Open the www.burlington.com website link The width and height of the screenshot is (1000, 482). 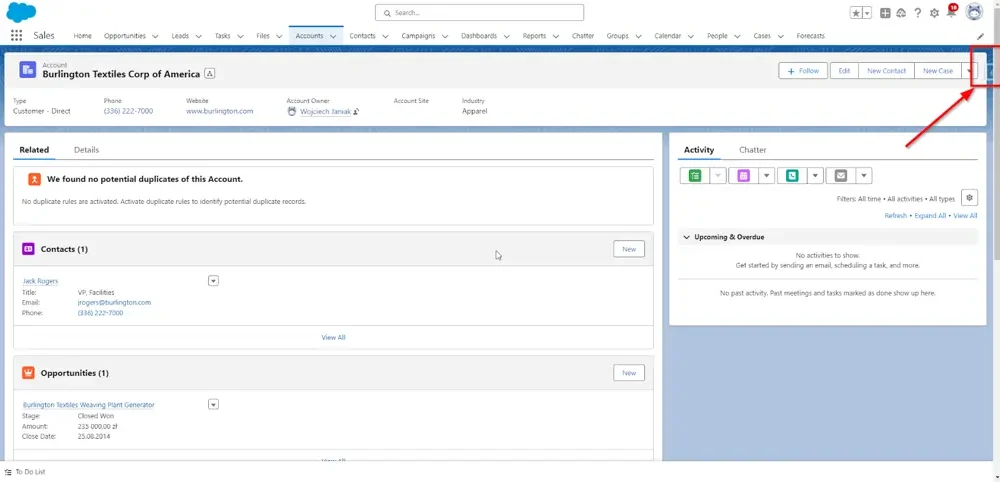(219, 111)
